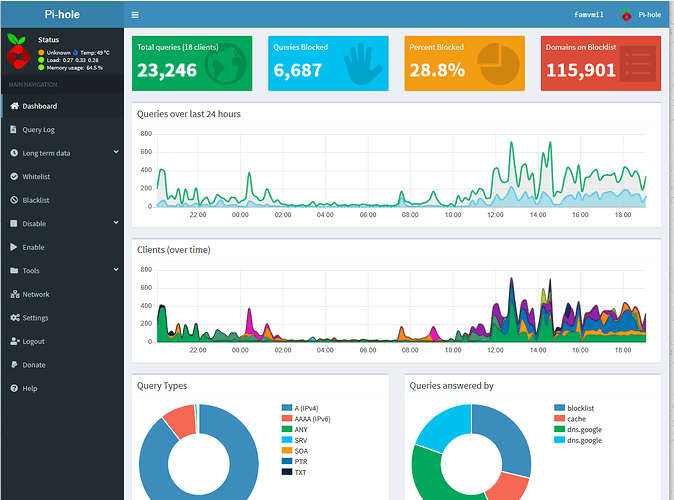Click the Dashboard home icon
Image resolution: width=674 pixels, height=500 pixels.
(x=14, y=106)
